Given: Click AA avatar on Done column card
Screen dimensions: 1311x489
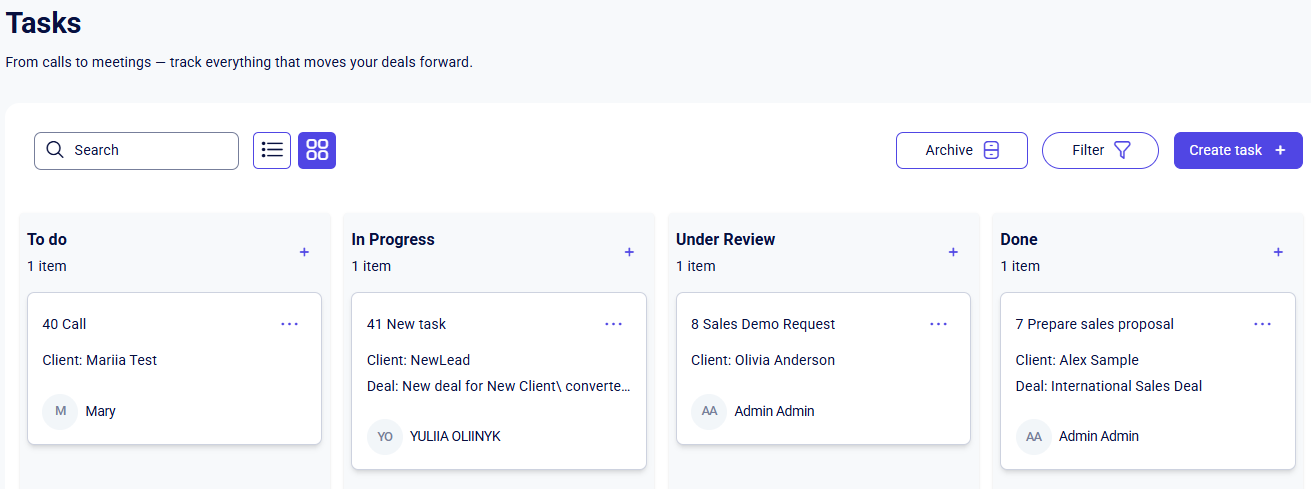Looking at the screenshot, I should pos(1034,436).
